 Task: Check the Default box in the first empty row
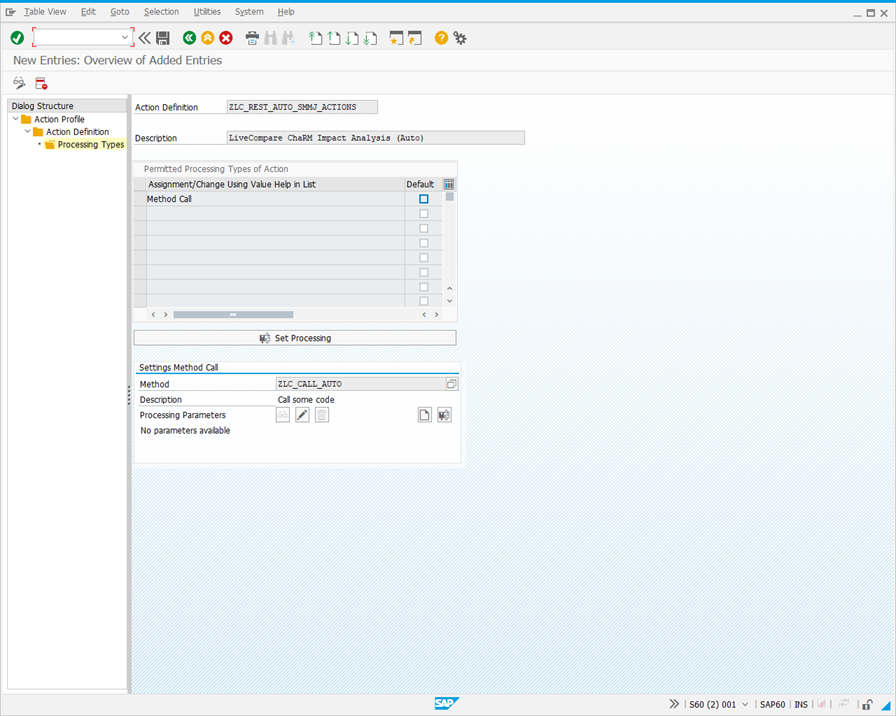[x=422, y=213]
